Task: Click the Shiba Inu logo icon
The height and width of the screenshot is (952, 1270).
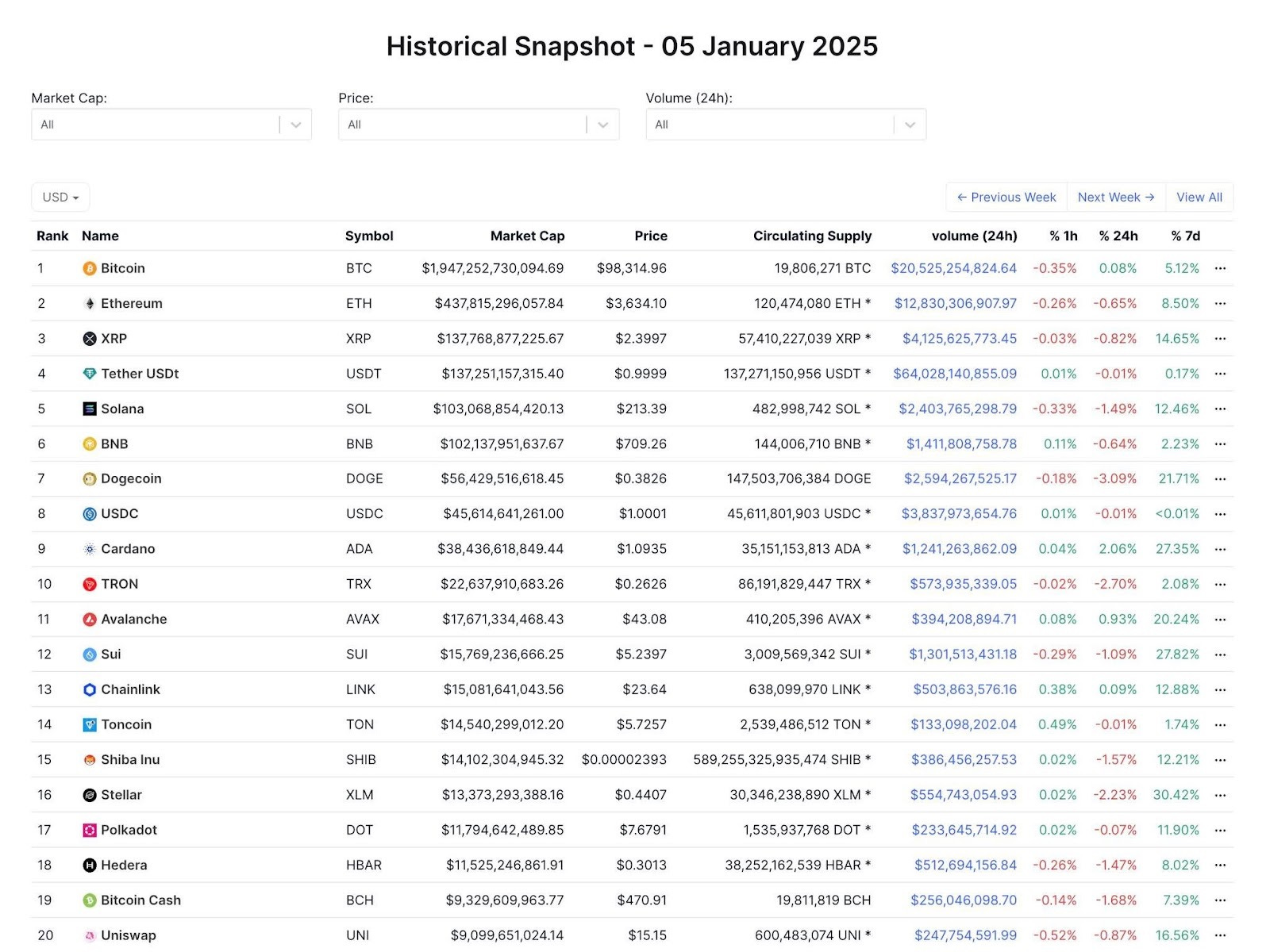Action: 90,760
